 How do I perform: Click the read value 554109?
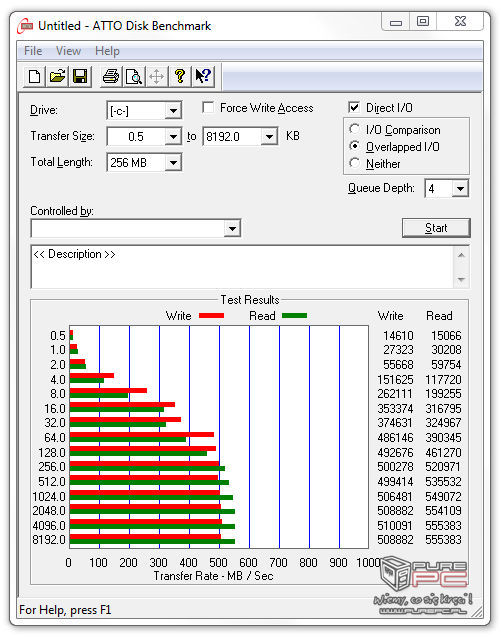[444, 511]
